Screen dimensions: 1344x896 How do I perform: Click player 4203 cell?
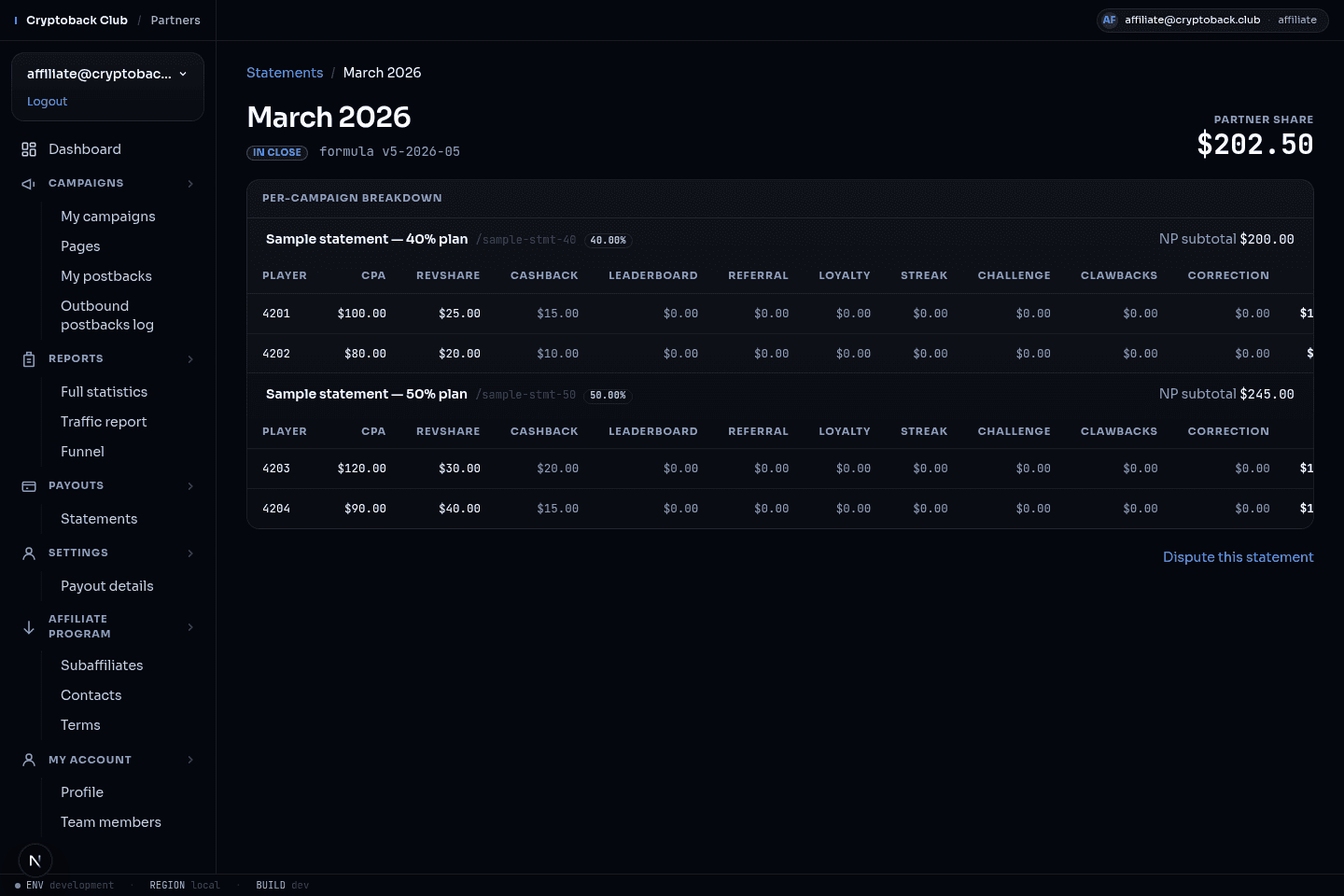tap(276, 469)
